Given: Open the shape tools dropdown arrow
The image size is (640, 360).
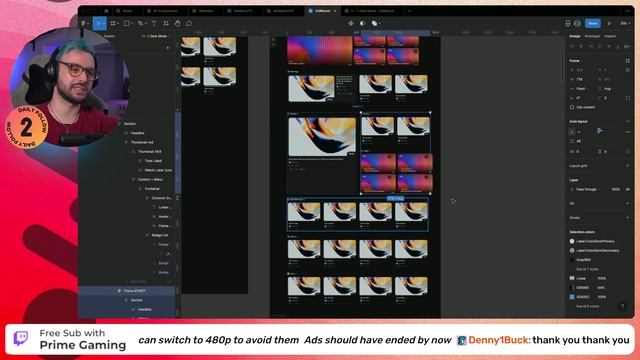Looking at the screenshot, I should tap(132, 24).
